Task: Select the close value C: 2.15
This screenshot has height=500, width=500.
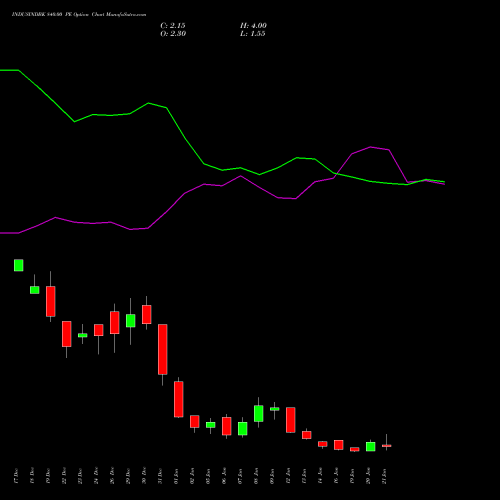Action: coord(173,26)
